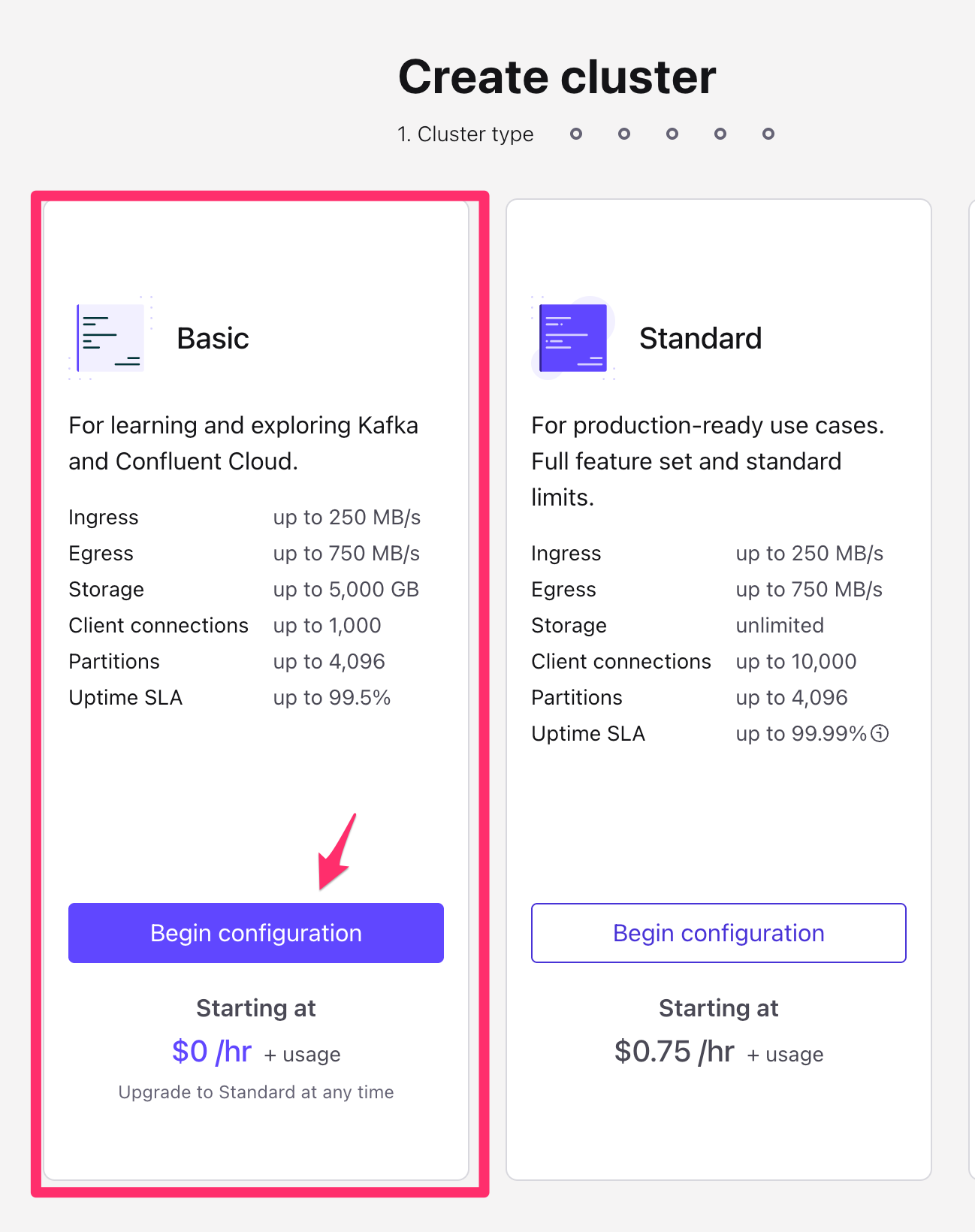Click 'Upgrade to Standard at any time' text
The height and width of the screenshot is (1232, 975).
[x=256, y=1092]
